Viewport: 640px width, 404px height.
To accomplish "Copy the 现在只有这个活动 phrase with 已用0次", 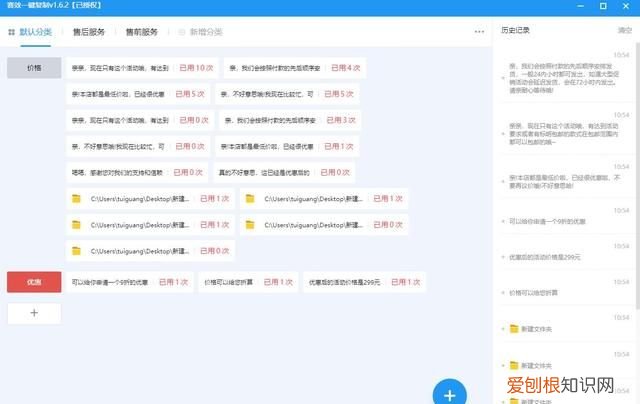I will point(140,120).
